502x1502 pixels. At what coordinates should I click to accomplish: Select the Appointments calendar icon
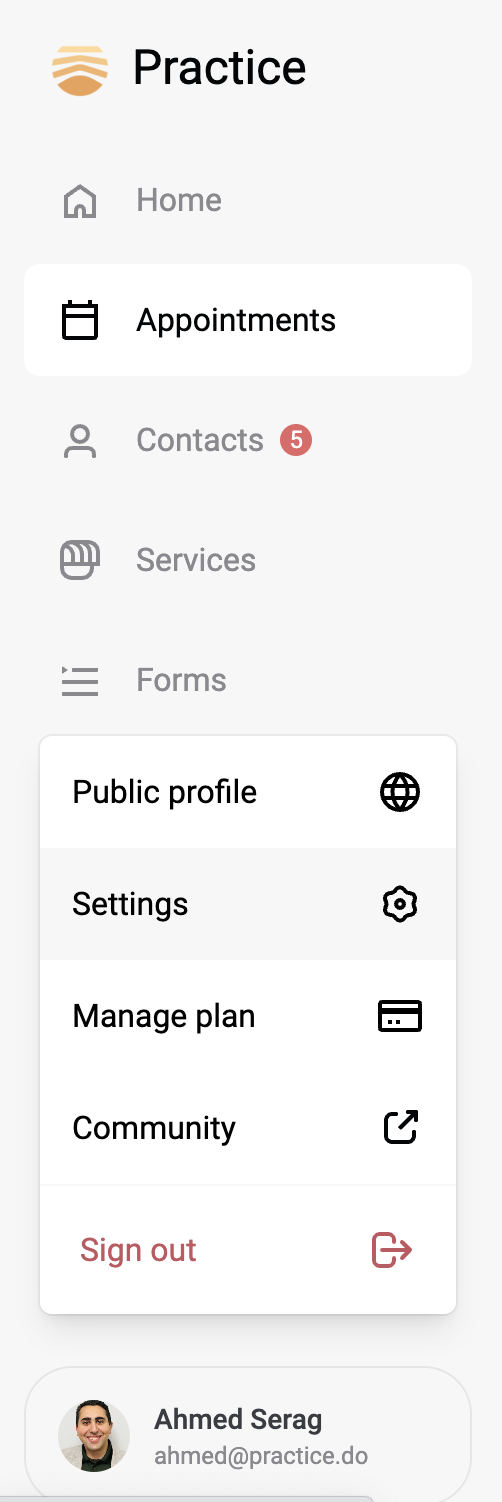pos(80,321)
